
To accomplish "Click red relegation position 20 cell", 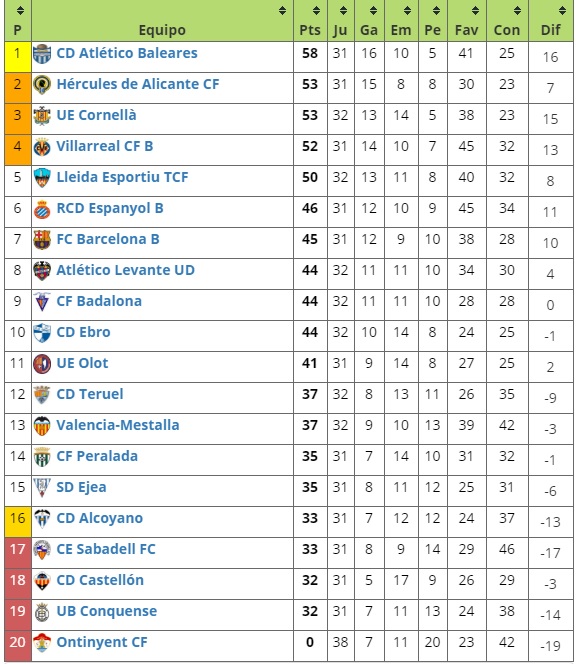I will 18,646.
